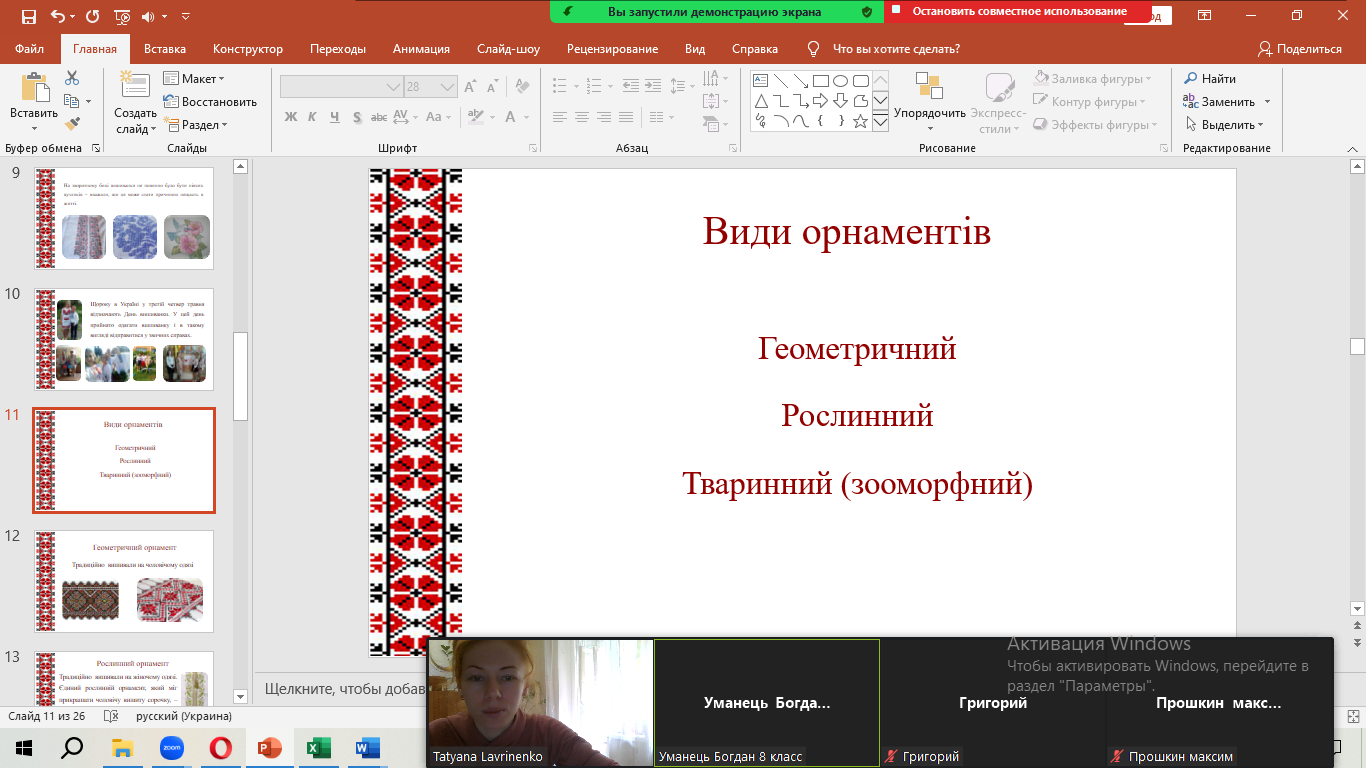
Task: Open the Выделить selection dropdown
Action: (x=1225, y=125)
